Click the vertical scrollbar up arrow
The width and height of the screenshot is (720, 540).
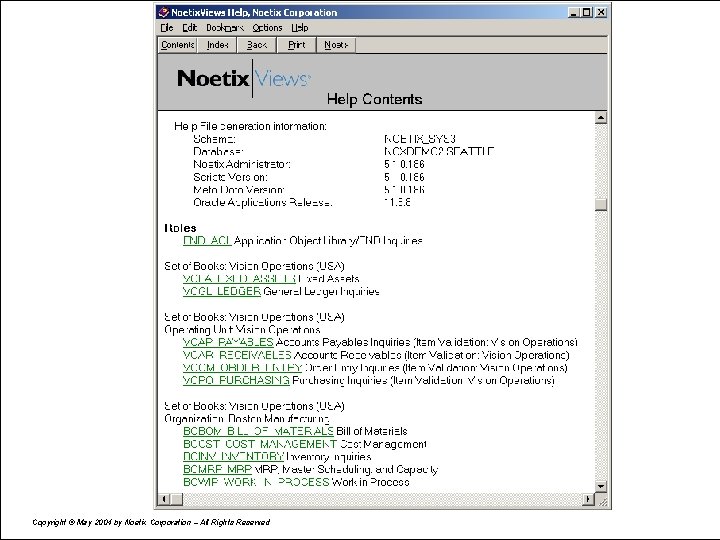click(601, 118)
